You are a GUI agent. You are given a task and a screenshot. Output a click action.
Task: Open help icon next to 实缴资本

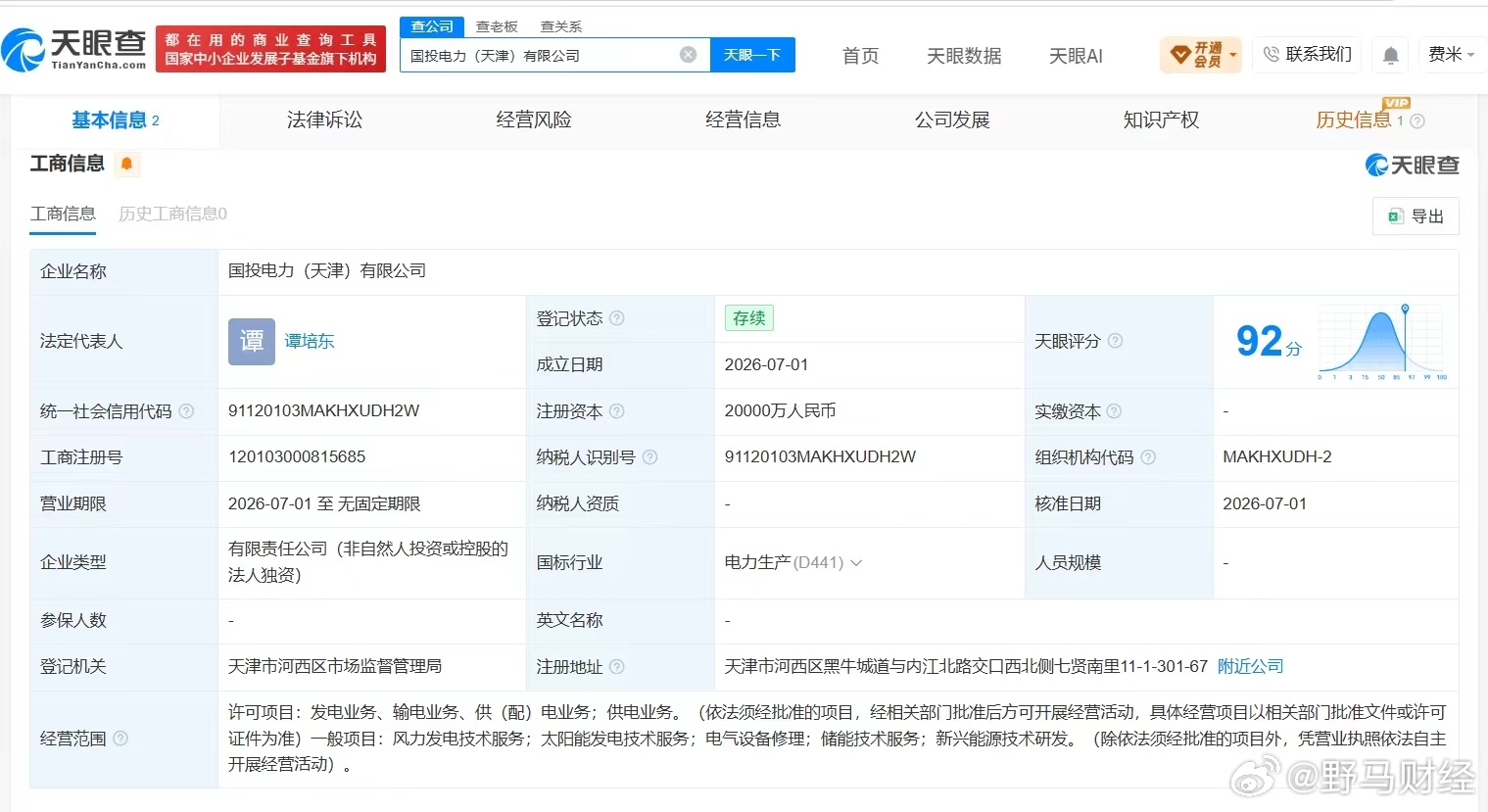pos(1114,411)
